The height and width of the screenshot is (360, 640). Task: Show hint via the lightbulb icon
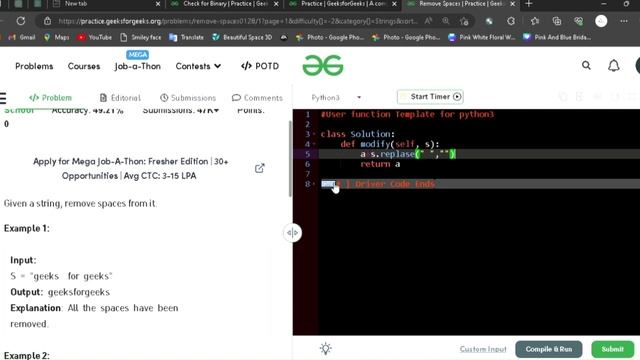(325, 349)
